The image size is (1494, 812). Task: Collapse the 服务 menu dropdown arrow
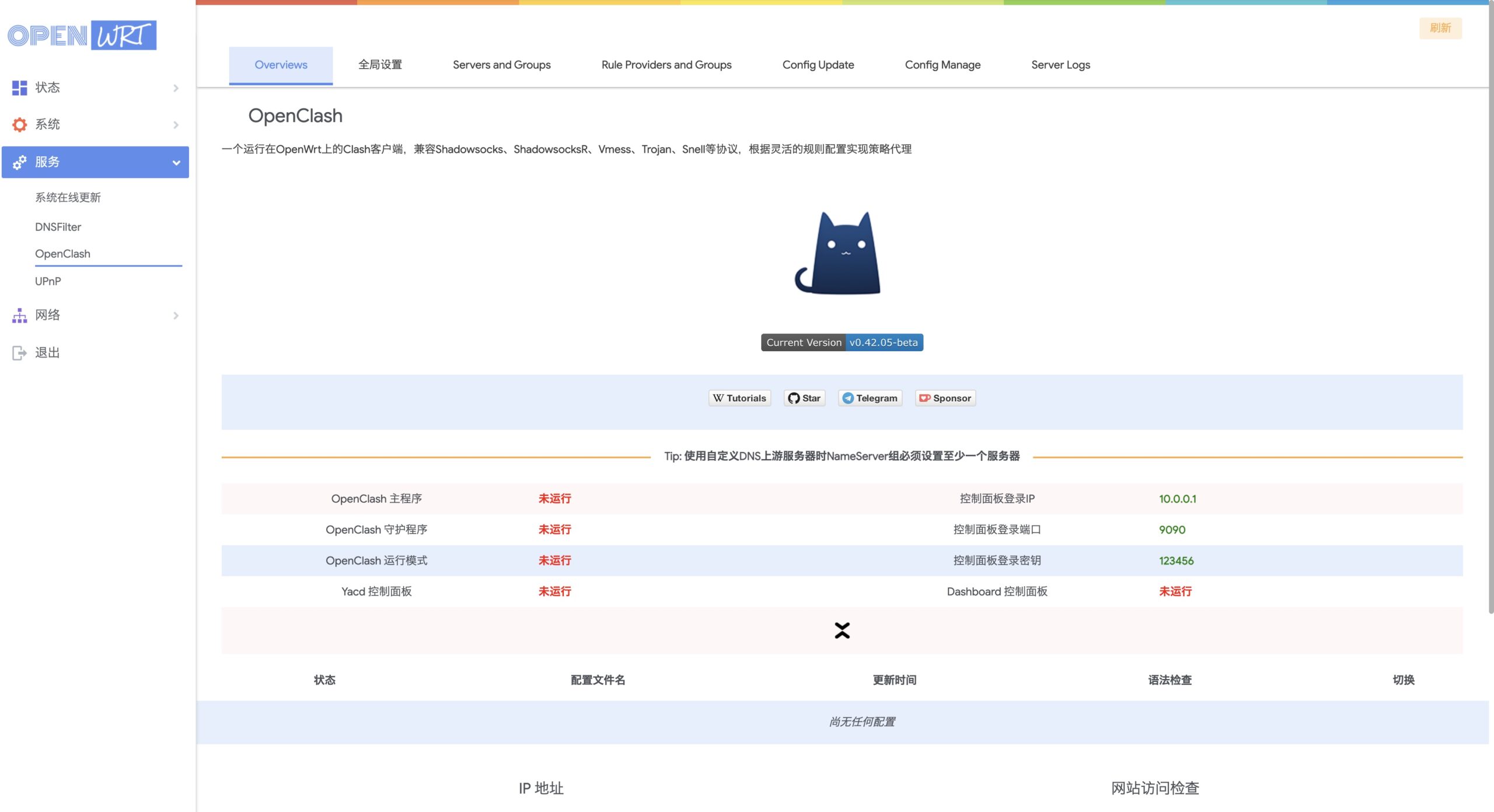[x=176, y=163]
